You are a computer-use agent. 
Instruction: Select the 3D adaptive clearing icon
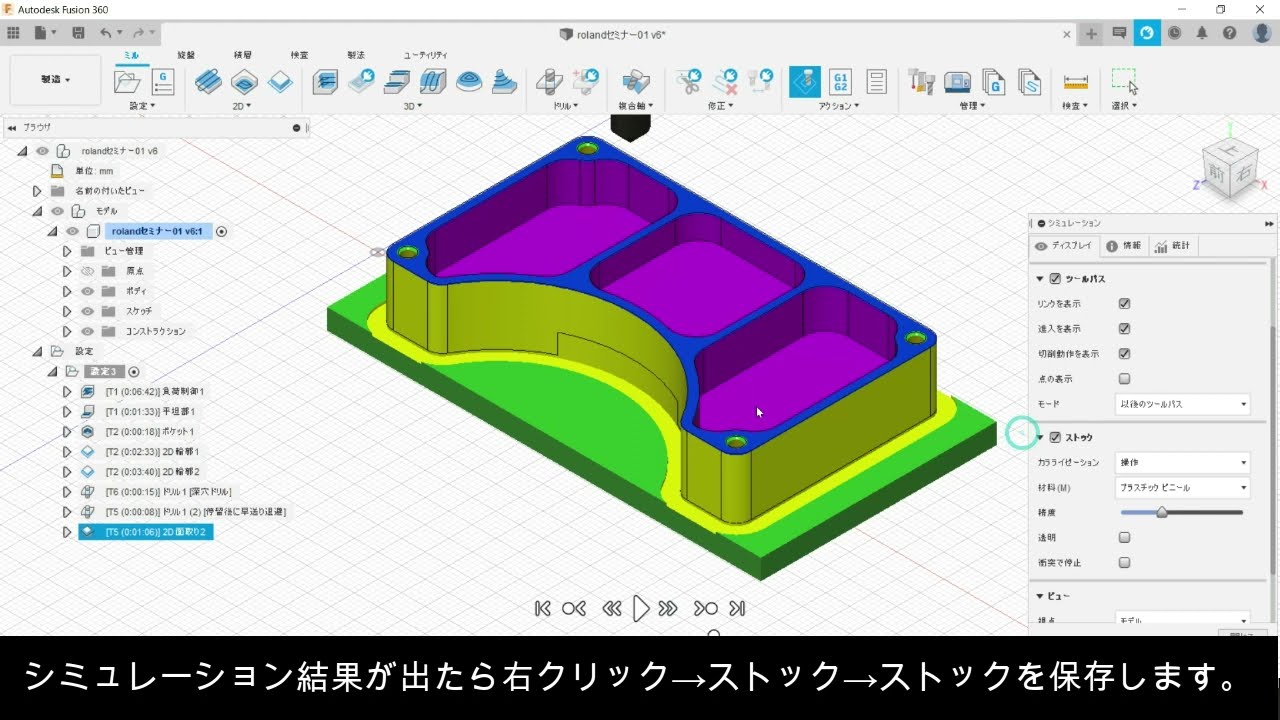325,82
